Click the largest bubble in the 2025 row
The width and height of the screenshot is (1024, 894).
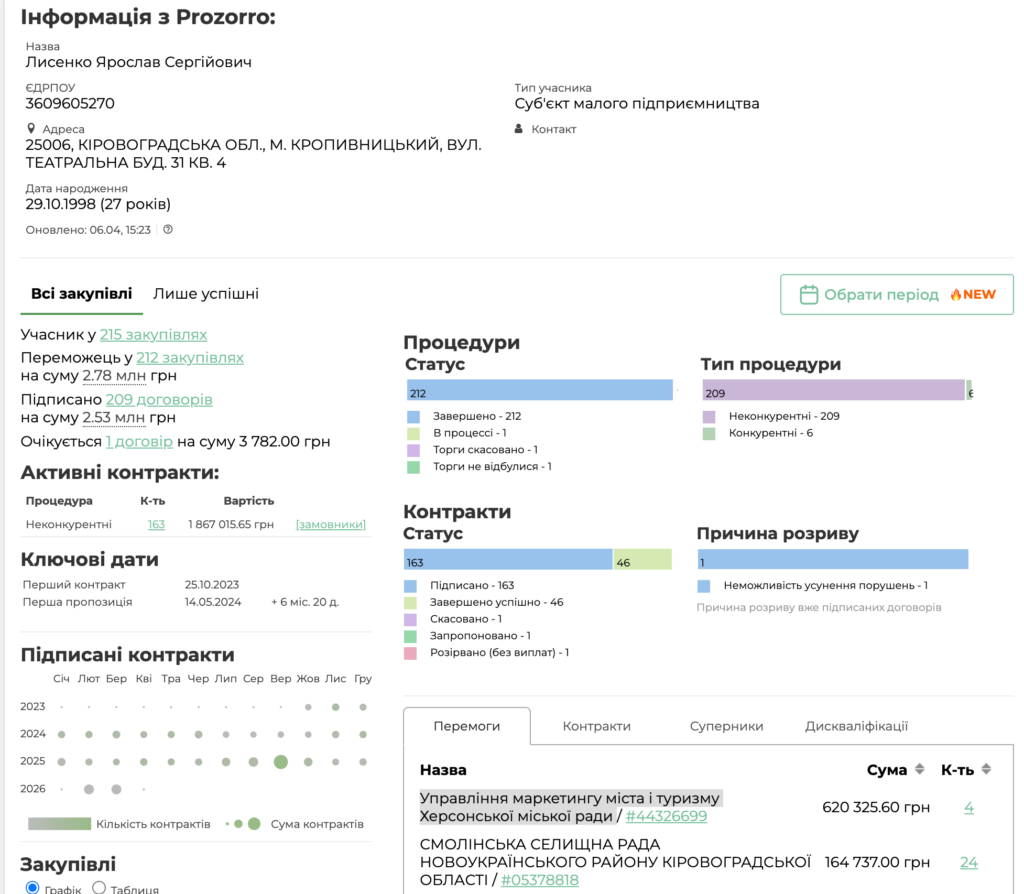coord(281,762)
